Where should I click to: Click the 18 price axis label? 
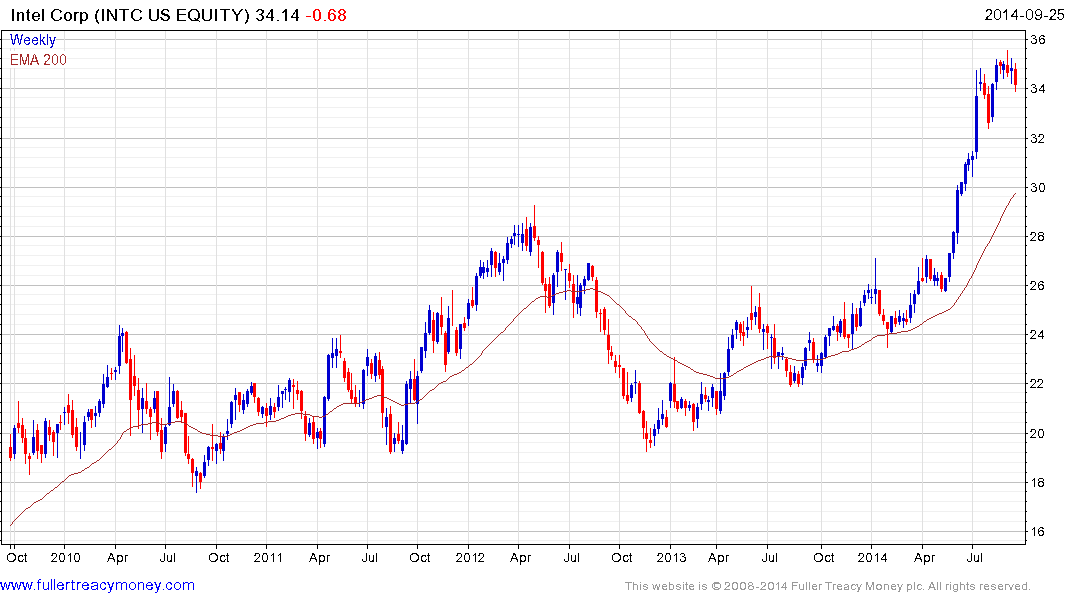pos(1038,482)
